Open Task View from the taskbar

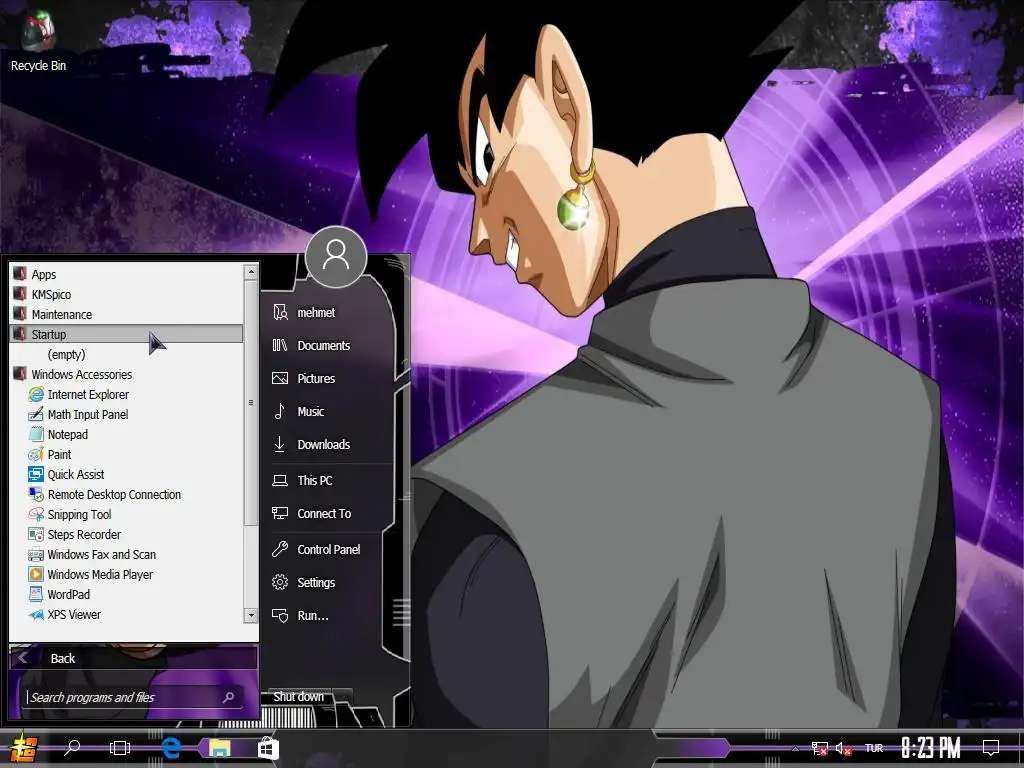click(x=120, y=748)
